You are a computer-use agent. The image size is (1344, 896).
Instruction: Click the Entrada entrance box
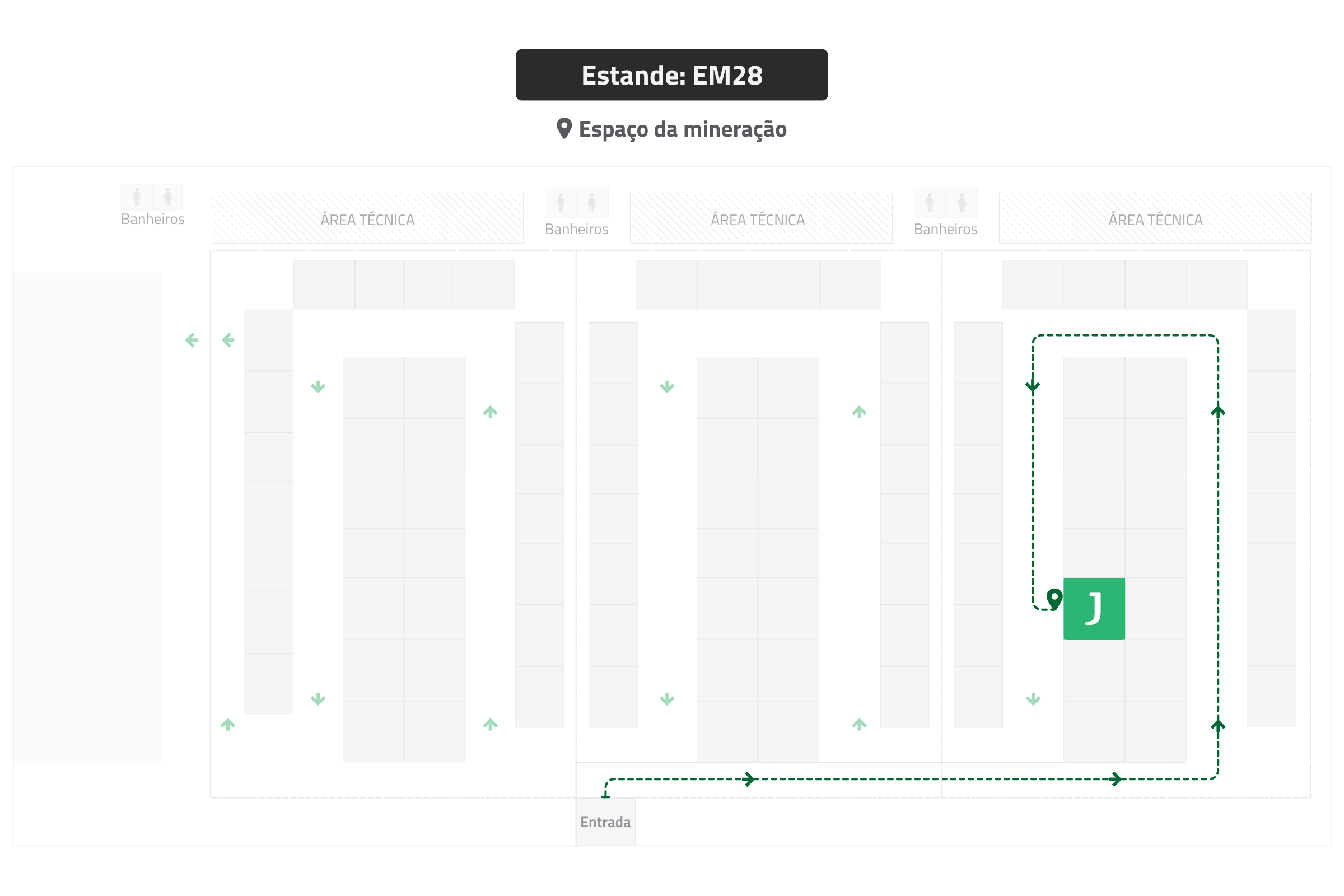coord(605,822)
